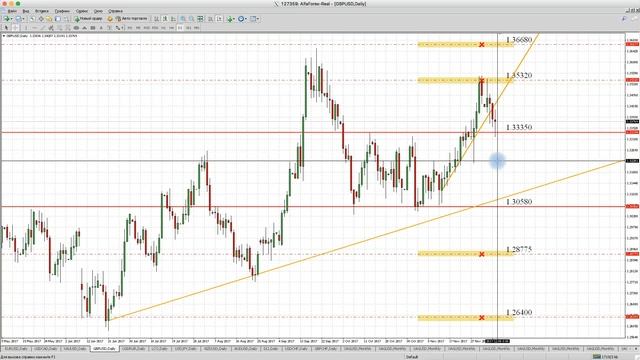Toggle Auto trading on or off
This screenshot has width=640, height=360.
(131, 19)
